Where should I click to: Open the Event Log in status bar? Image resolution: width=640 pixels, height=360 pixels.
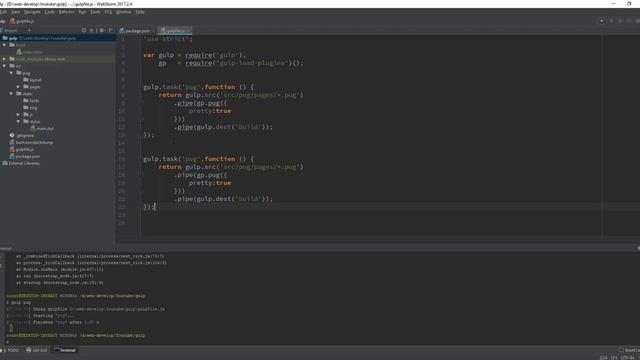pos(629,350)
